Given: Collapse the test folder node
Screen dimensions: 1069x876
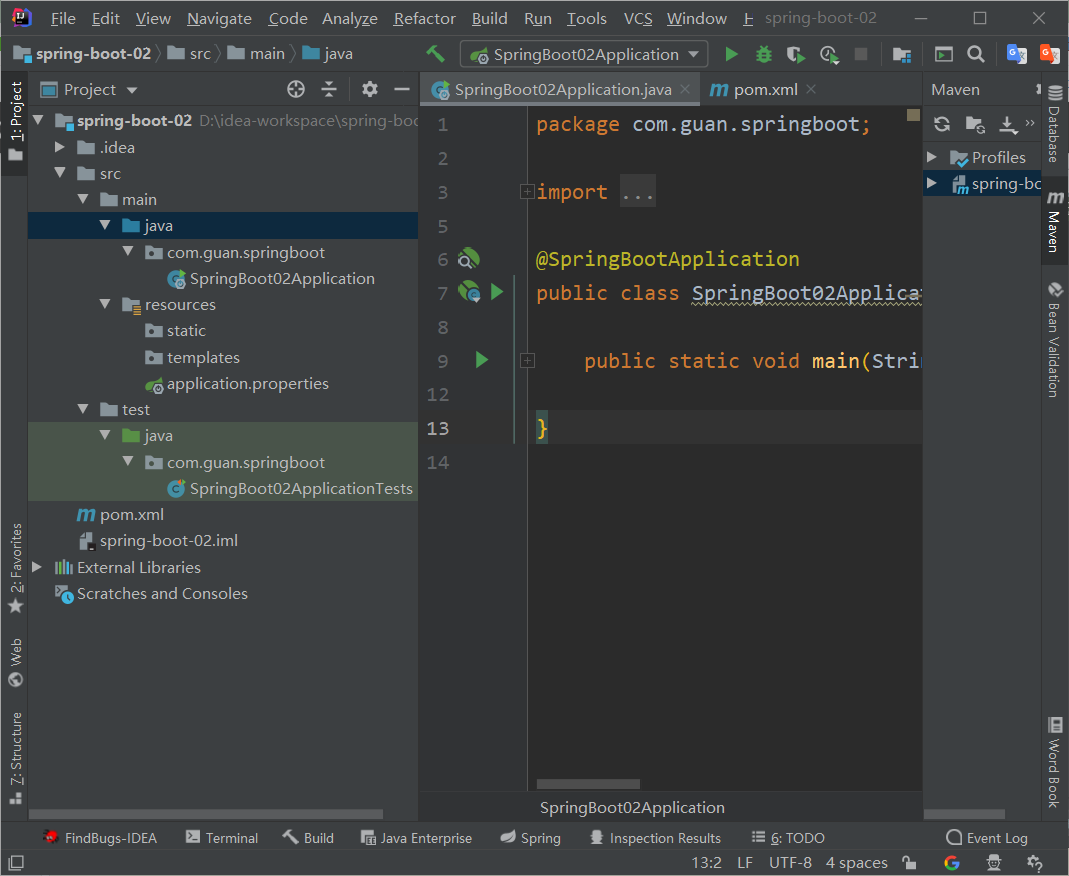Looking at the screenshot, I should pos(82,409).
